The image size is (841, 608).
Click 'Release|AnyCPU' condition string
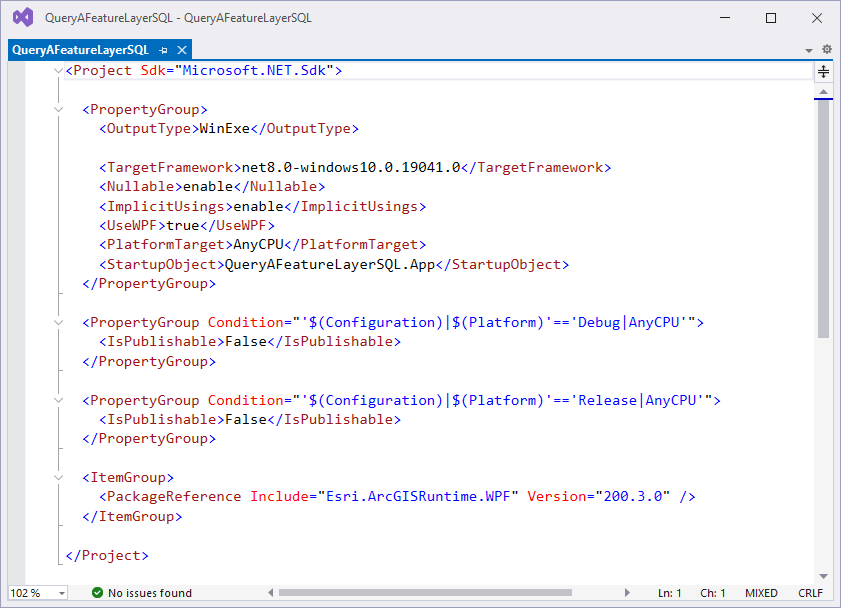(x=637, y=400)
